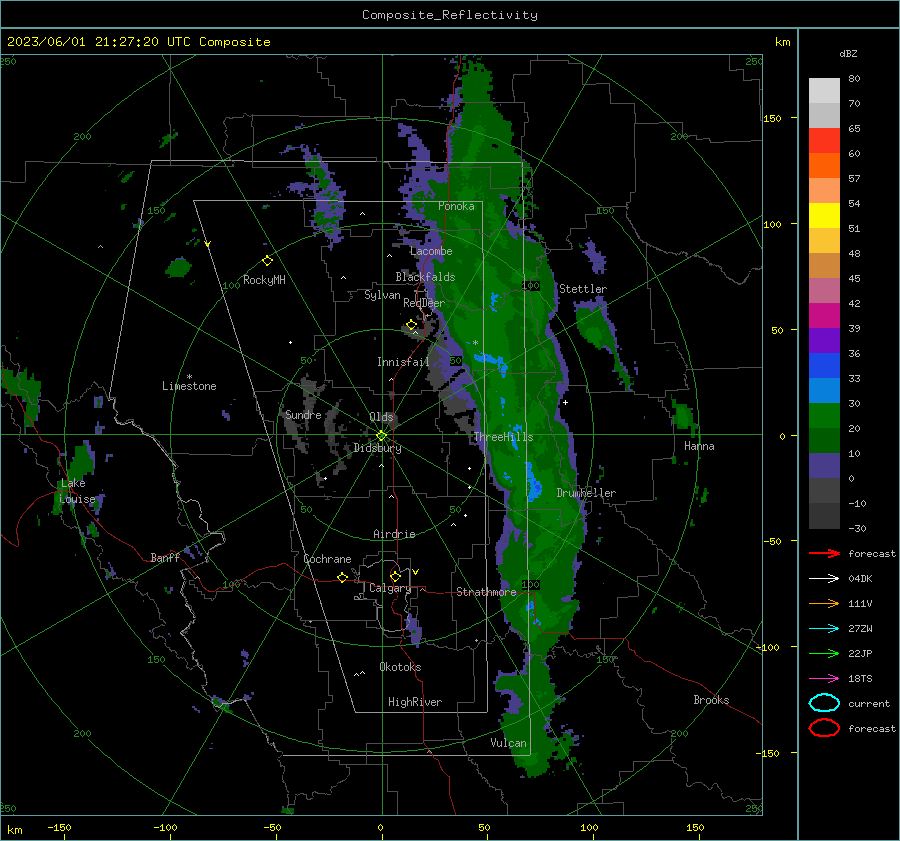The height and width of the screenshot is (841, 900).
Task: Click the green echo blob northwest of RockyMH
Action: tap(179, 268)
